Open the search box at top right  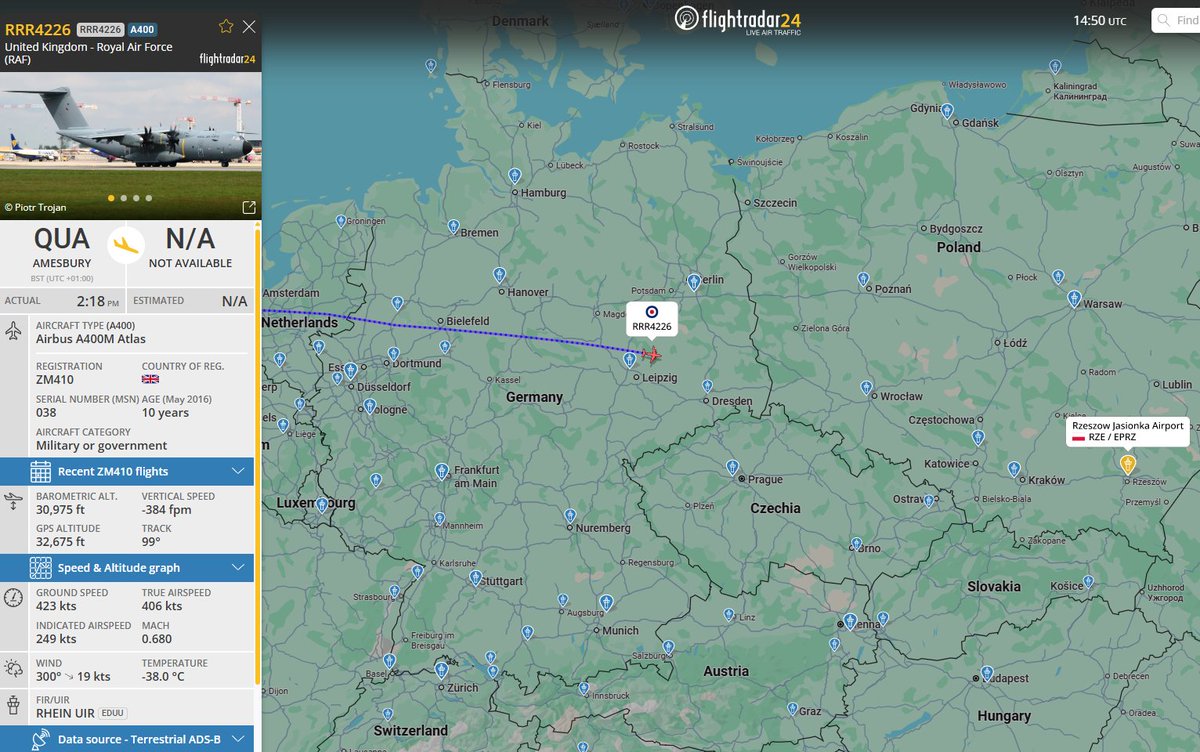tap(1176, 20)
